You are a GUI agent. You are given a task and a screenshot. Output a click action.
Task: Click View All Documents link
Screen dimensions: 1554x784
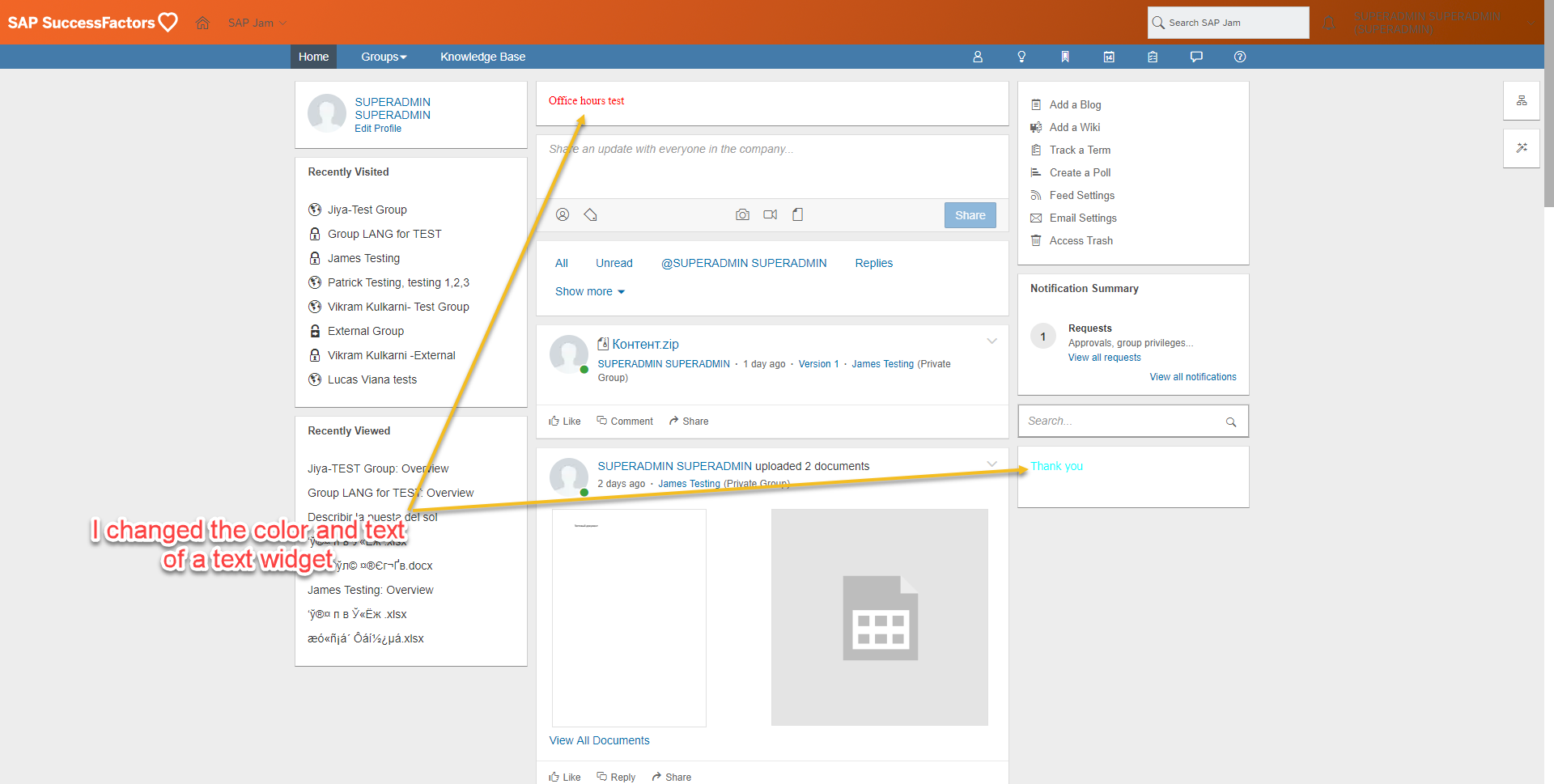point(599,740)
